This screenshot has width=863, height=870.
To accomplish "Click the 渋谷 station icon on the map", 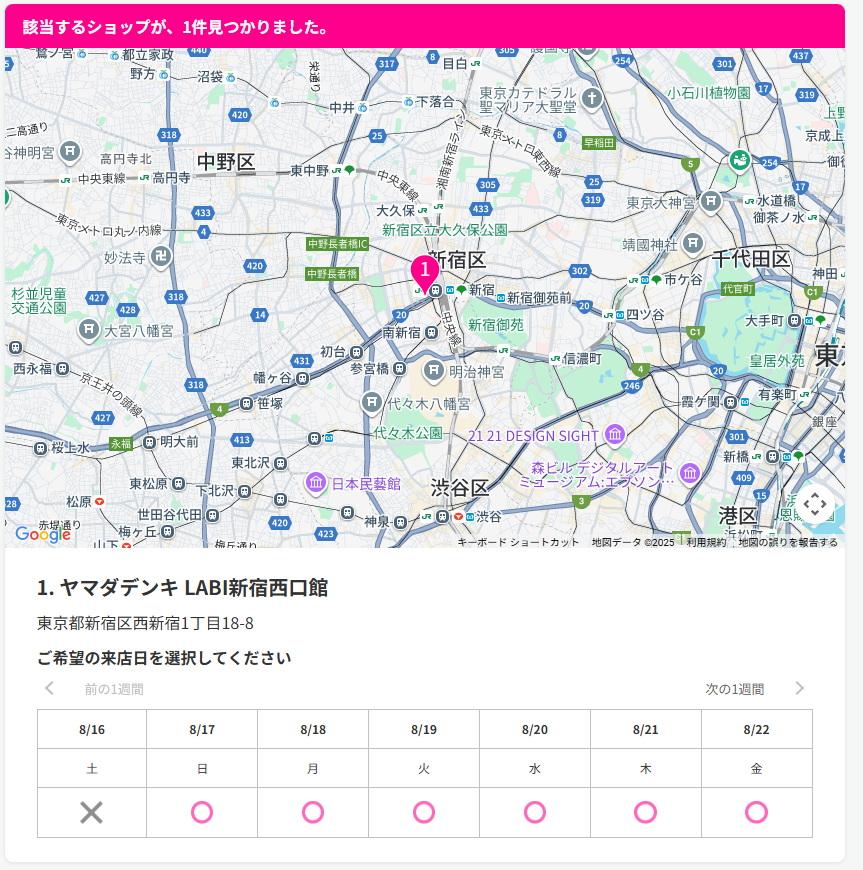I will (x=443, y=517).
